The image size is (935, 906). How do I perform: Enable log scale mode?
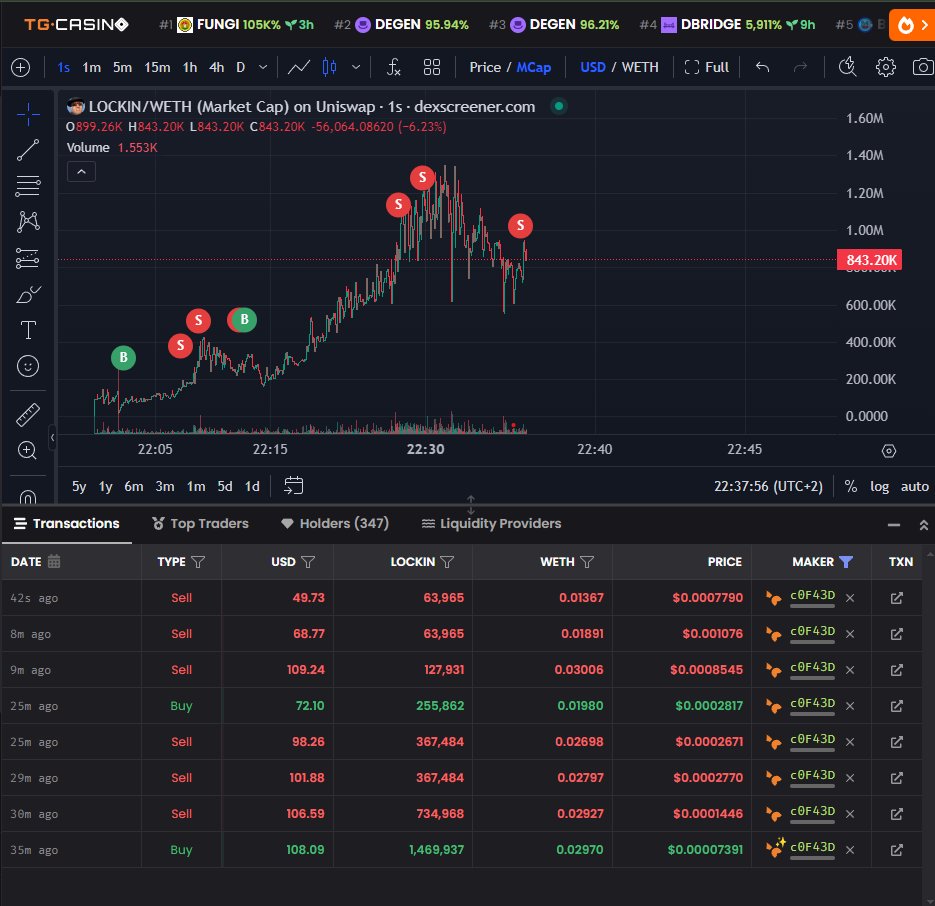[880, 486]
